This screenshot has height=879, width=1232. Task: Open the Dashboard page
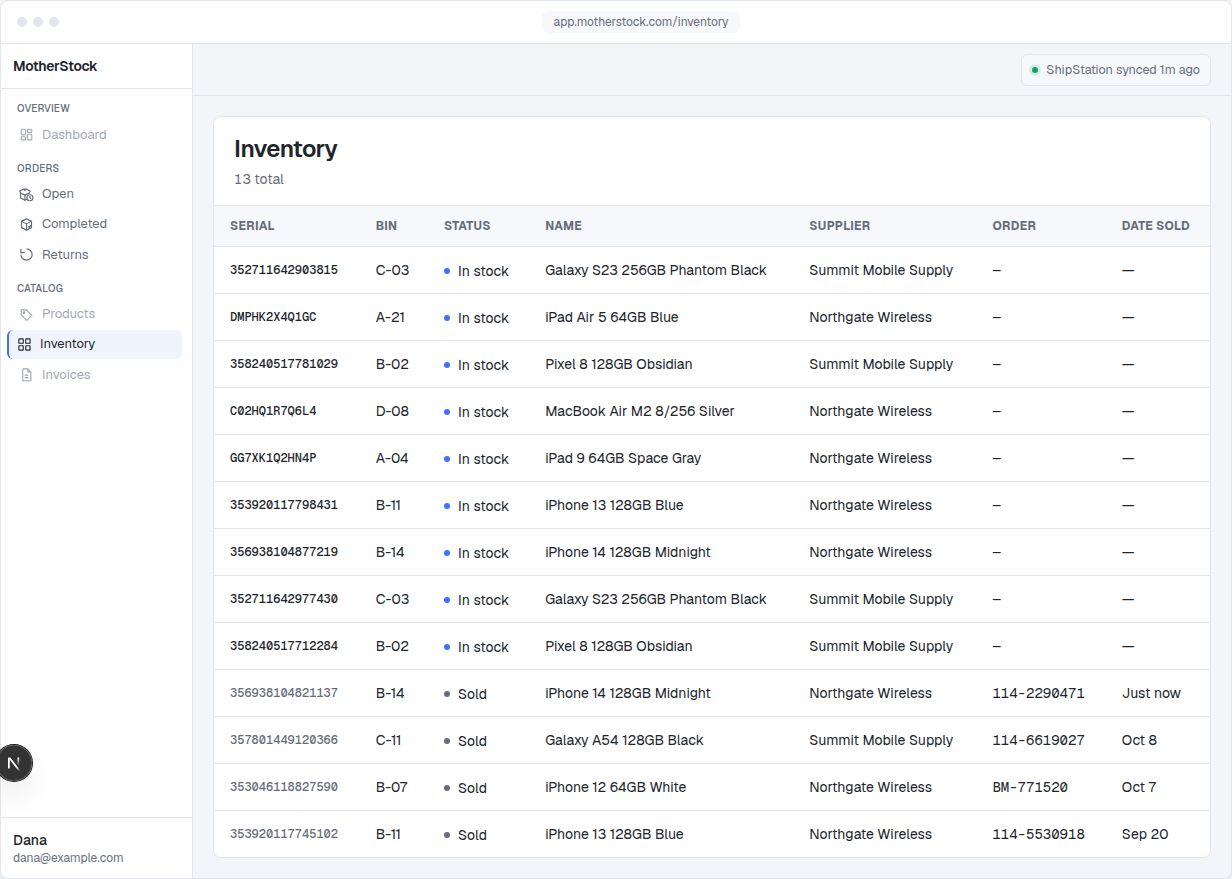(95, 135)
